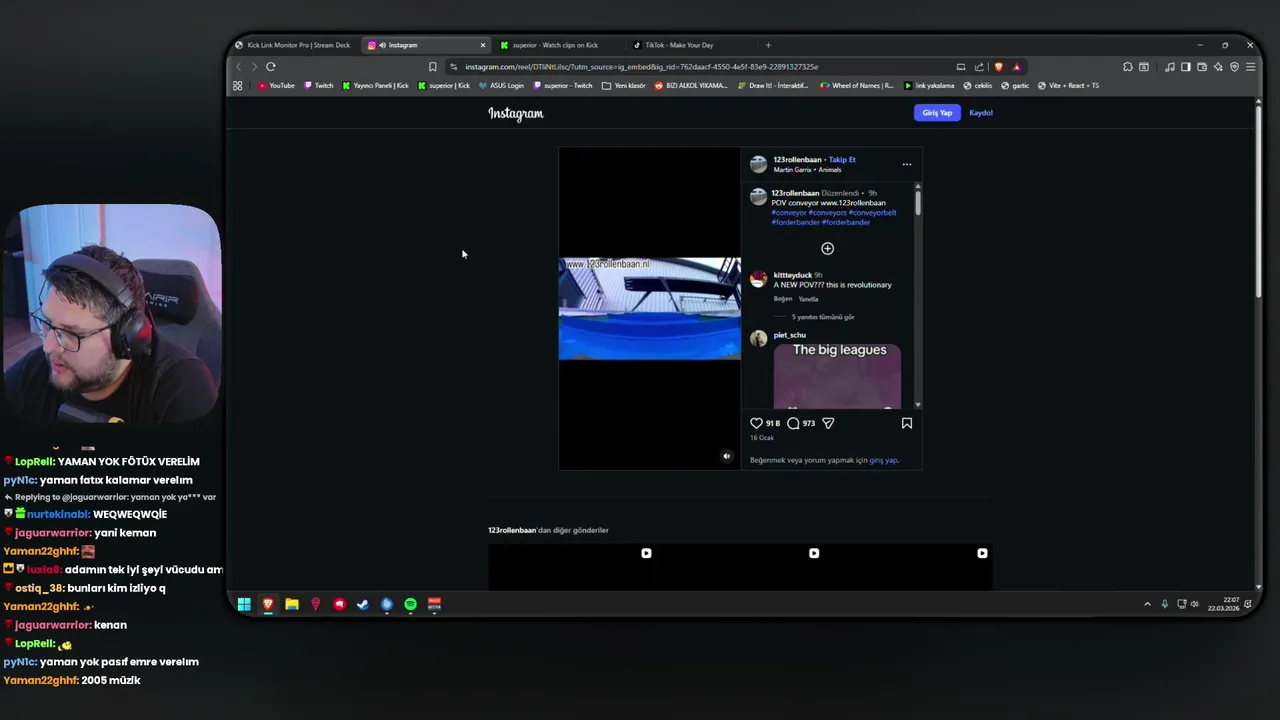Click the Brave icon in the taskbar
The width and height of the screenshot is (1280, 720).
click(x=268, y=604)
